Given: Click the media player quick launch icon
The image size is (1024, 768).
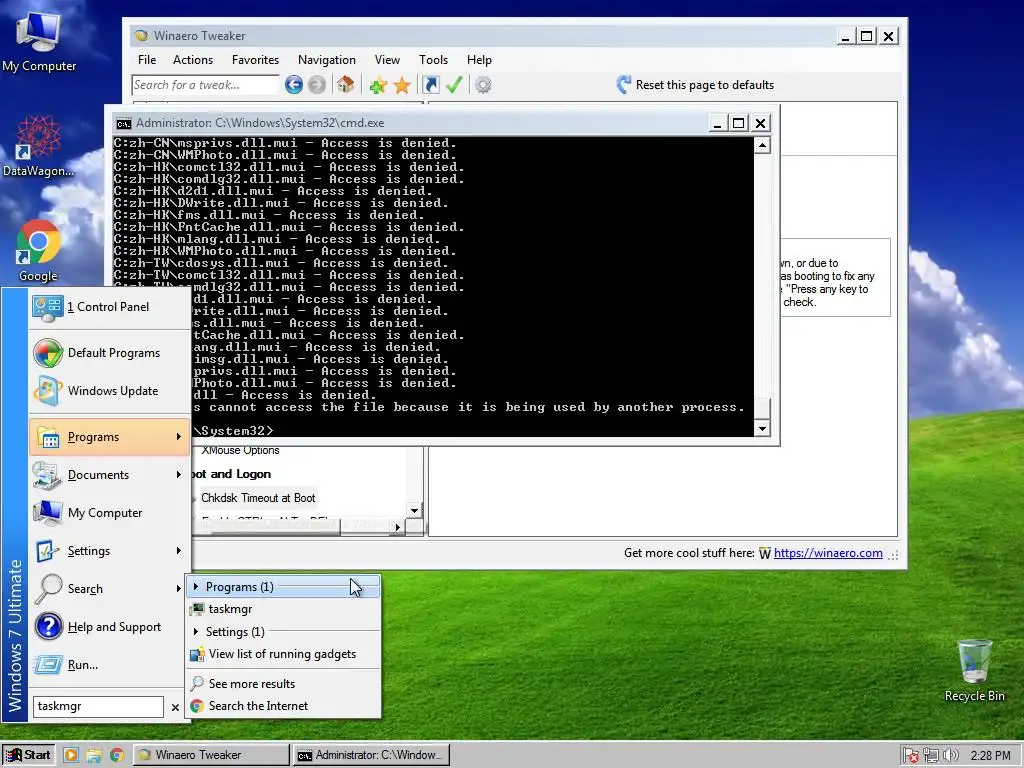Looking at the screenshot, I should (71, 755).
